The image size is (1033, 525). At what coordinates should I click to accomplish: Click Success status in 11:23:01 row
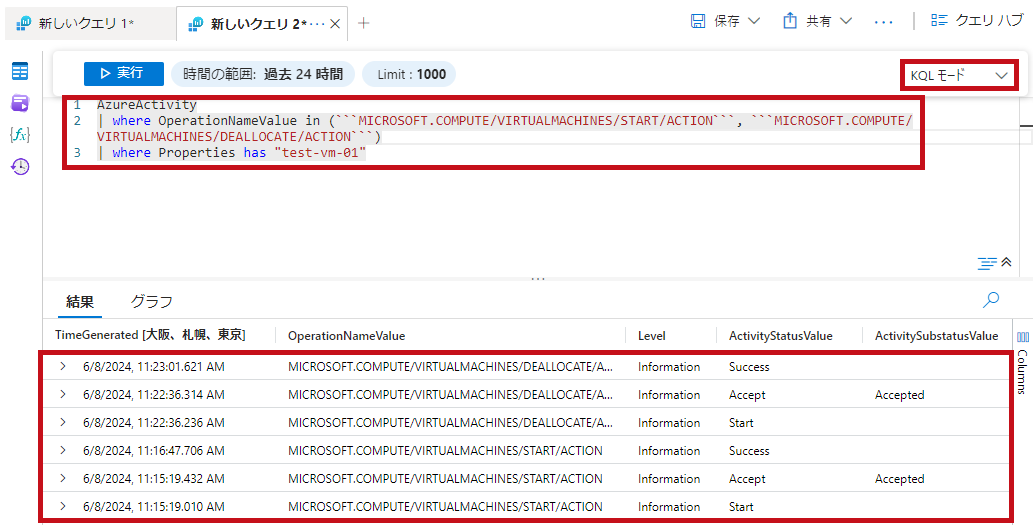(x=749, y=367)
